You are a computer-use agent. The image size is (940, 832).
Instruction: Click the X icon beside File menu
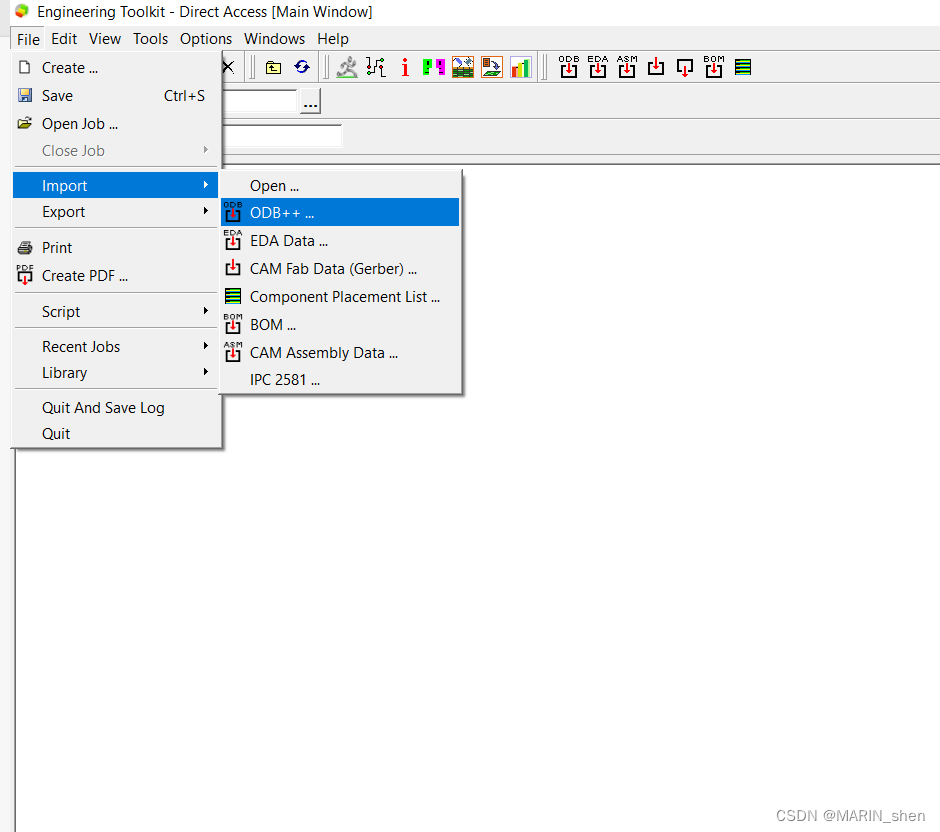228,67
